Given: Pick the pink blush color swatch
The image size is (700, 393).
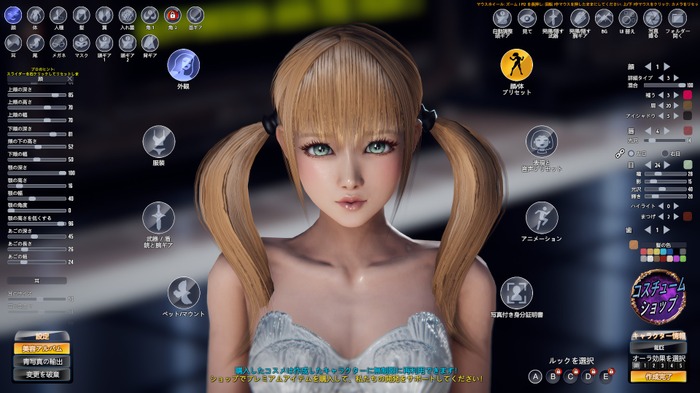Looking at the screenshot, I should [688, 95].
